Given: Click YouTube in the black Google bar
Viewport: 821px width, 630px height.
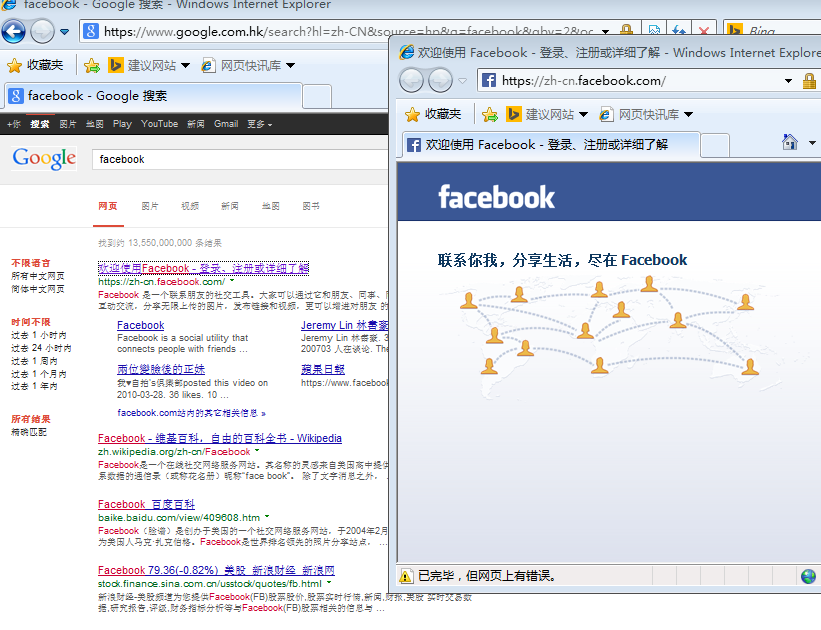Looking at the screenshot, I should click(x=159, y=124).
